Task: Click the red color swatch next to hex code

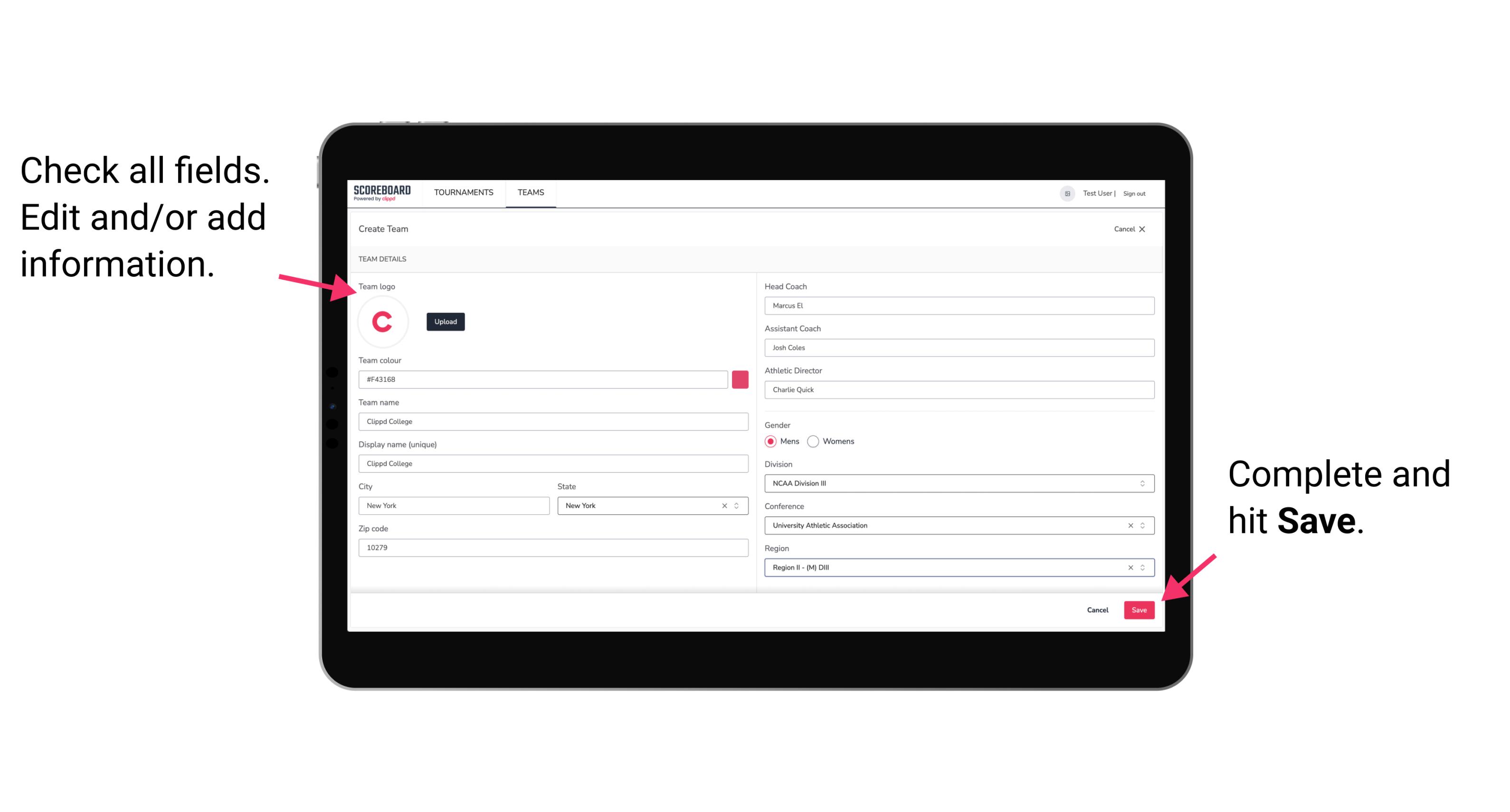Action: [x=740, y=380]
